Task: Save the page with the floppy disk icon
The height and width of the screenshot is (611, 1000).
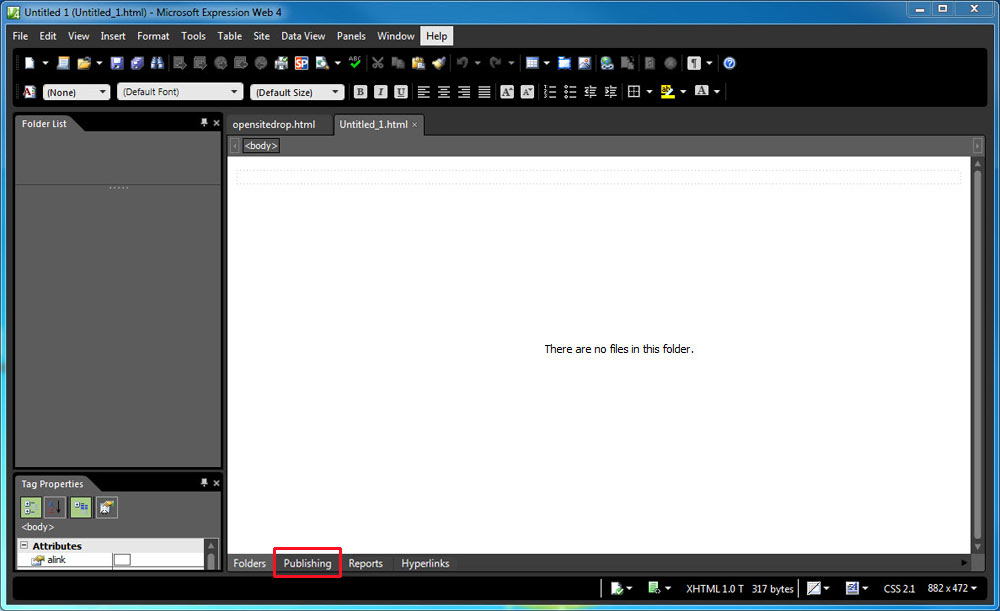Action: [x=117, y=63]
